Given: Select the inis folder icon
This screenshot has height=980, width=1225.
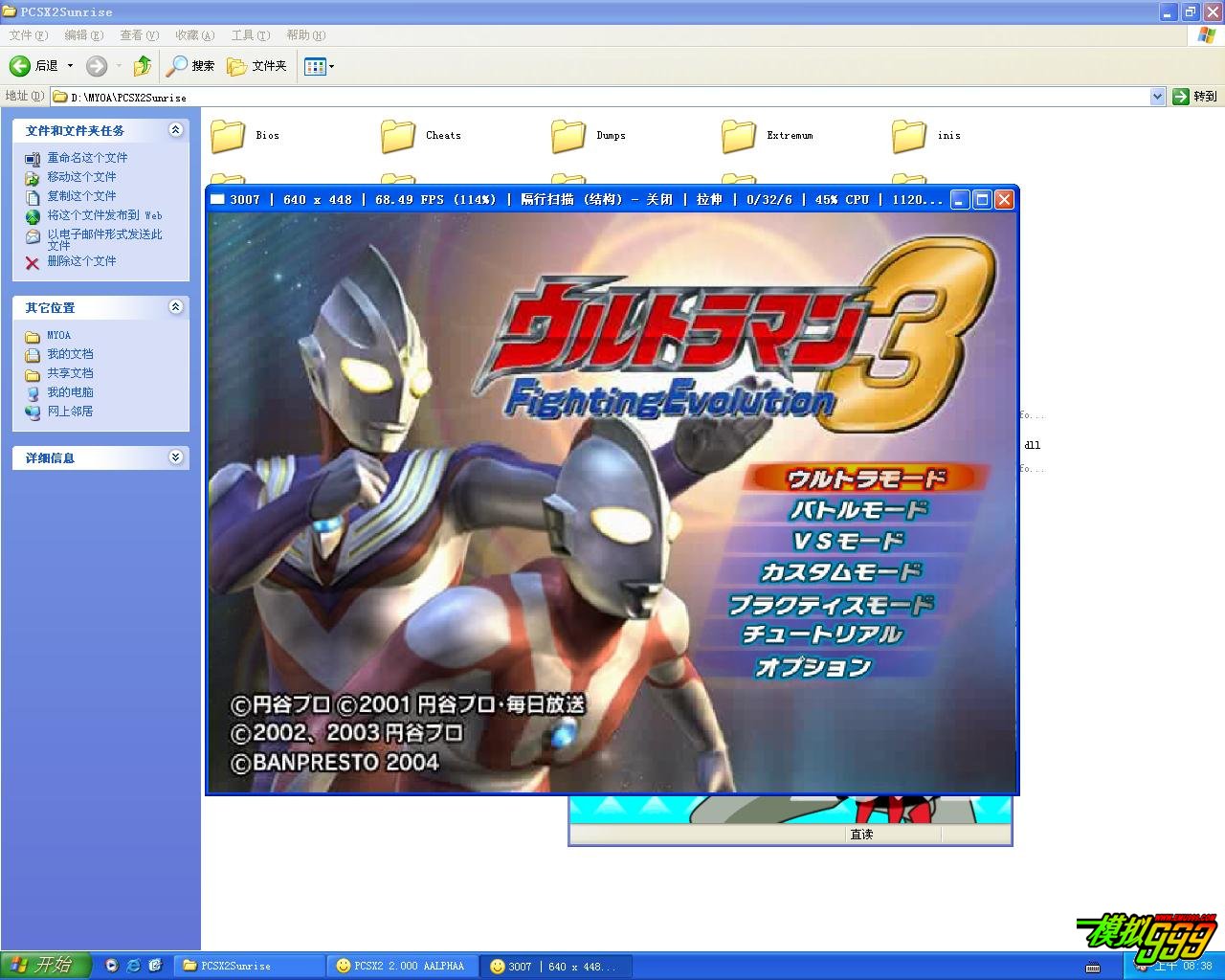Looking at the screenshot, I should 909,136.
